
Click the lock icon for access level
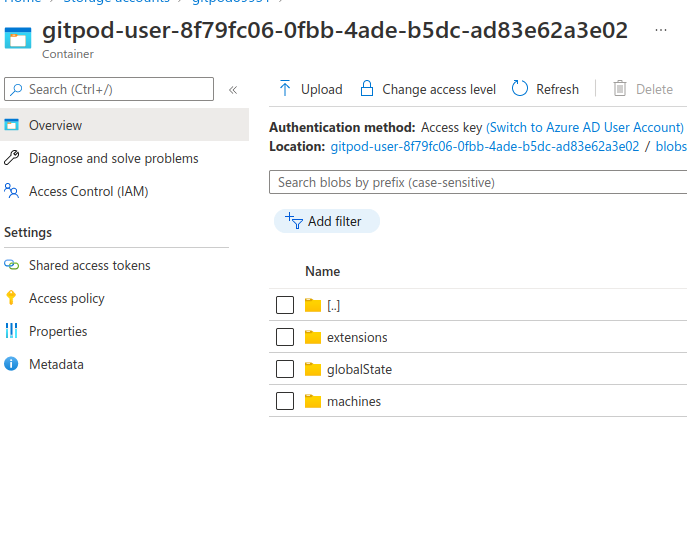(x=367, y=88)
